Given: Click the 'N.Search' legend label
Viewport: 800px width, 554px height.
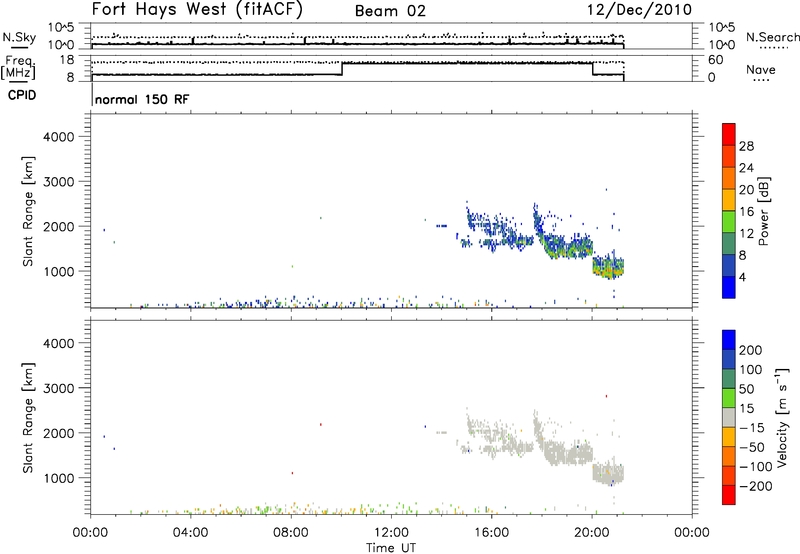Looking at the screenshot, I should pyautogui.click(x=772, y=37).
